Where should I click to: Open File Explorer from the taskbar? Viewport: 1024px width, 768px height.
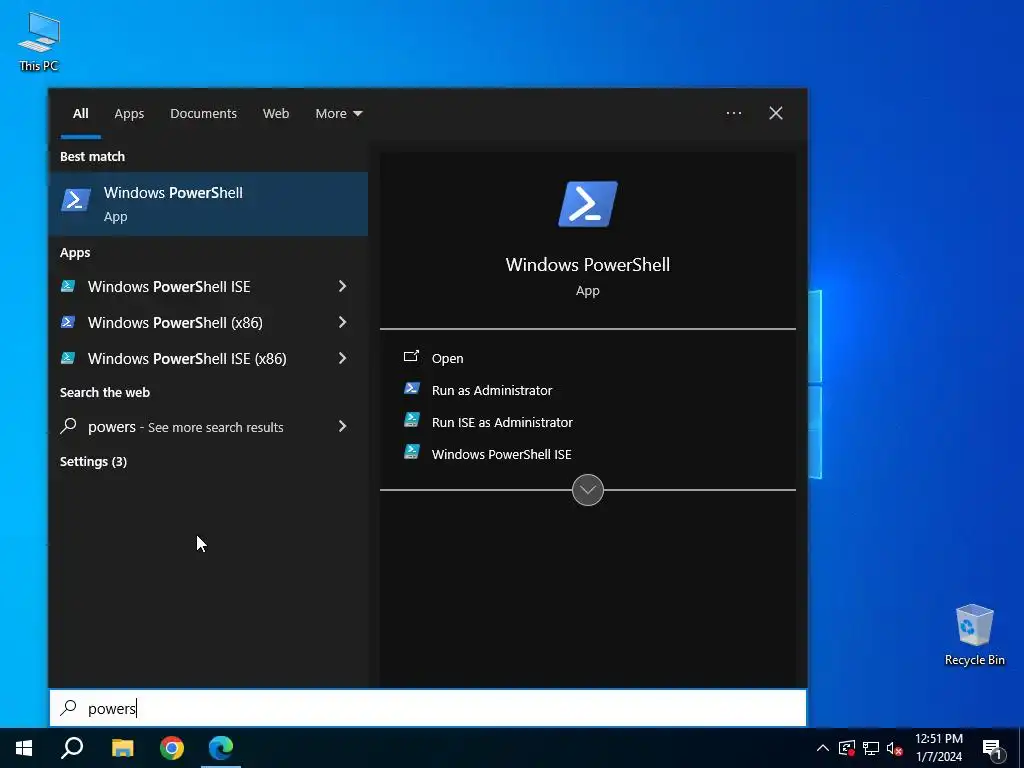click(x=122, y=748)
